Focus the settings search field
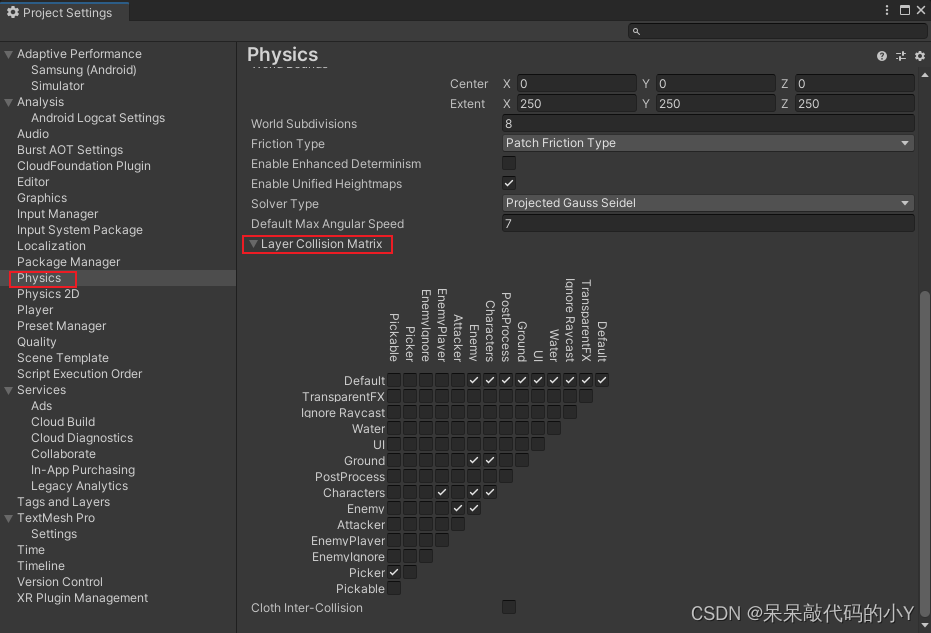The image size is (931, 633). [777, 31]
